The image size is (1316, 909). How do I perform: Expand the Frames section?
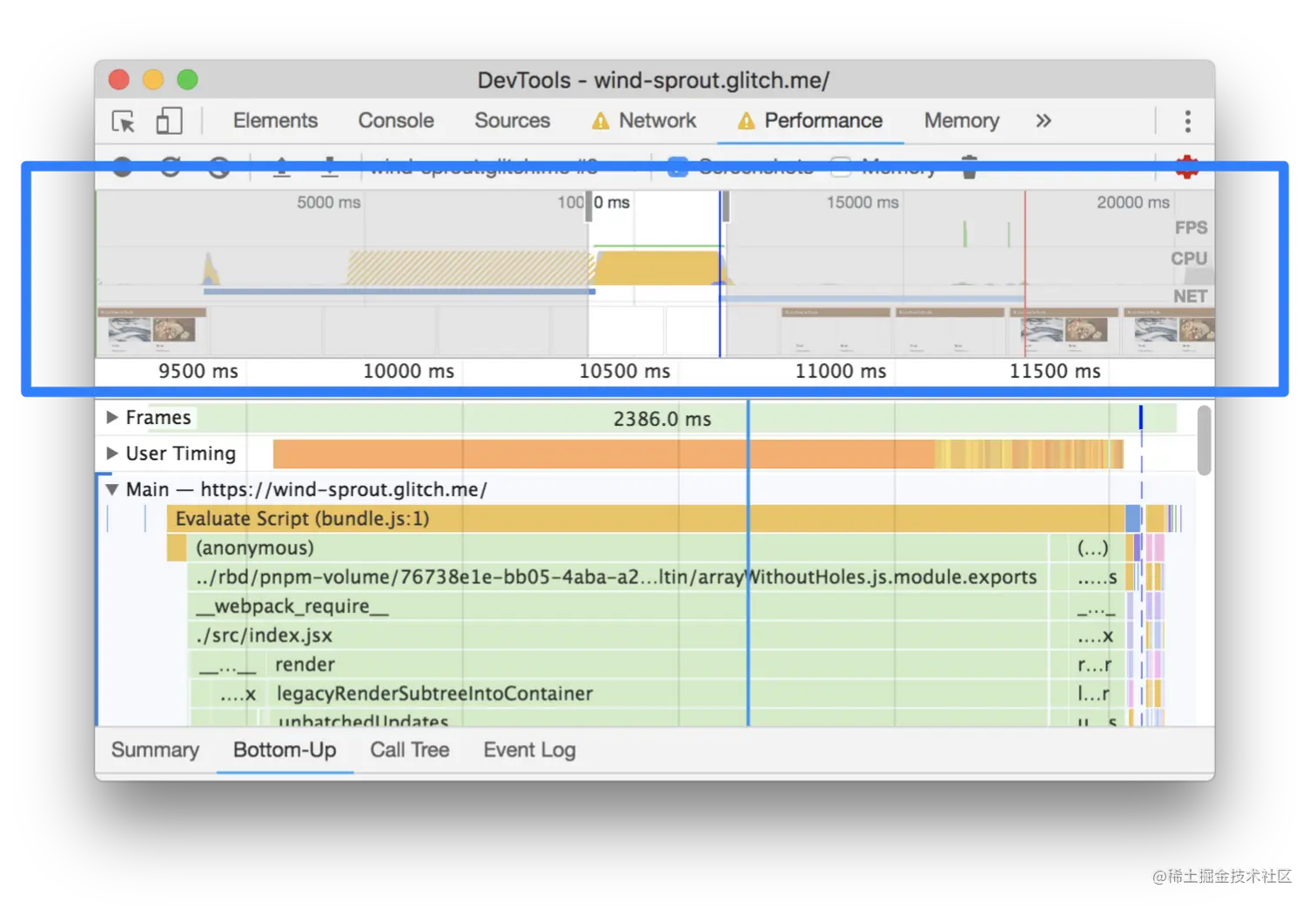(x=112, y=418)
